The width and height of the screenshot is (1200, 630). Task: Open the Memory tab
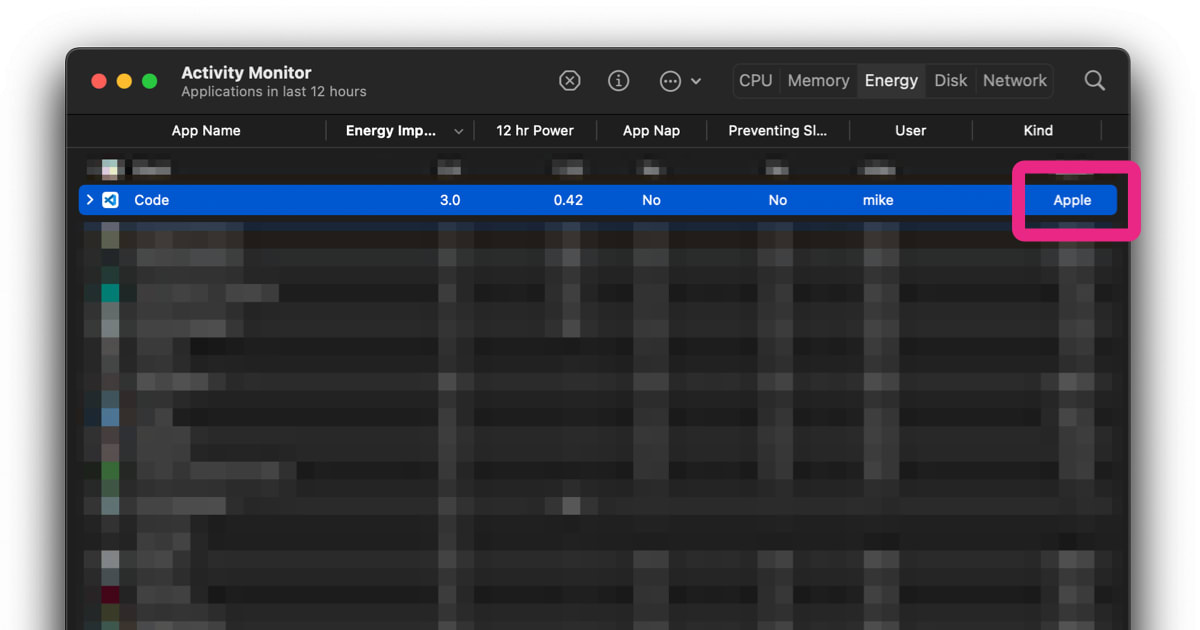point(818,81)
